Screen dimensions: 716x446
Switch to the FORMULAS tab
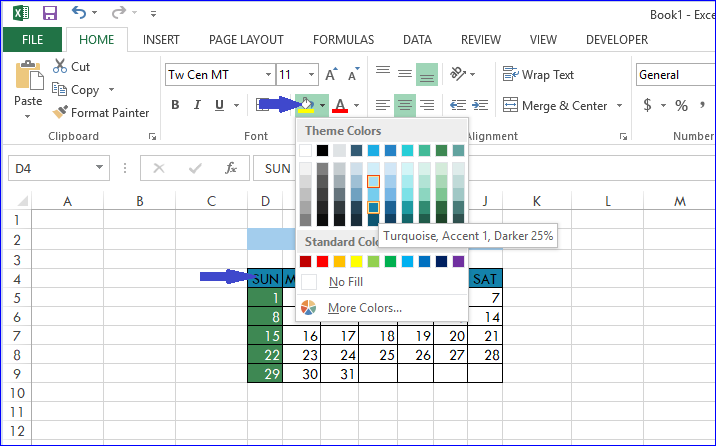click(x=343, y=40)
